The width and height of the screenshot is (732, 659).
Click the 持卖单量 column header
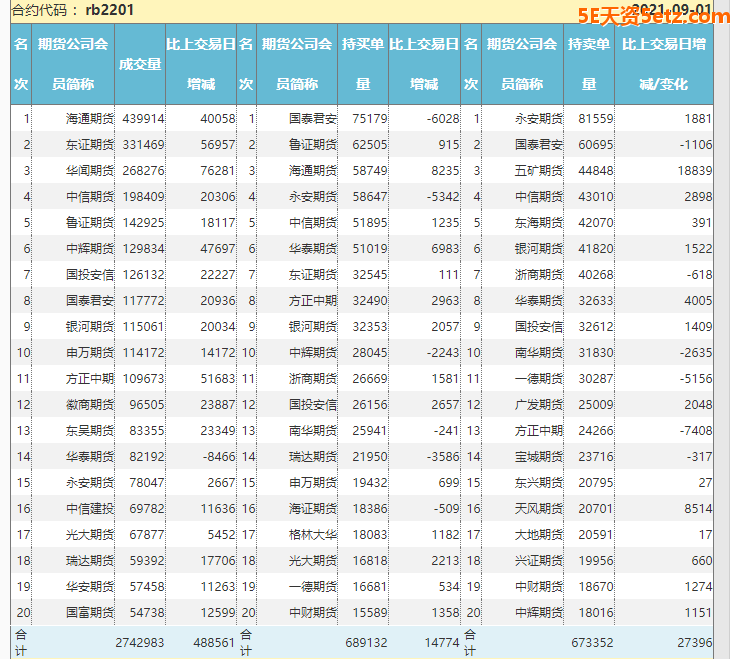(x=589, y=64)
